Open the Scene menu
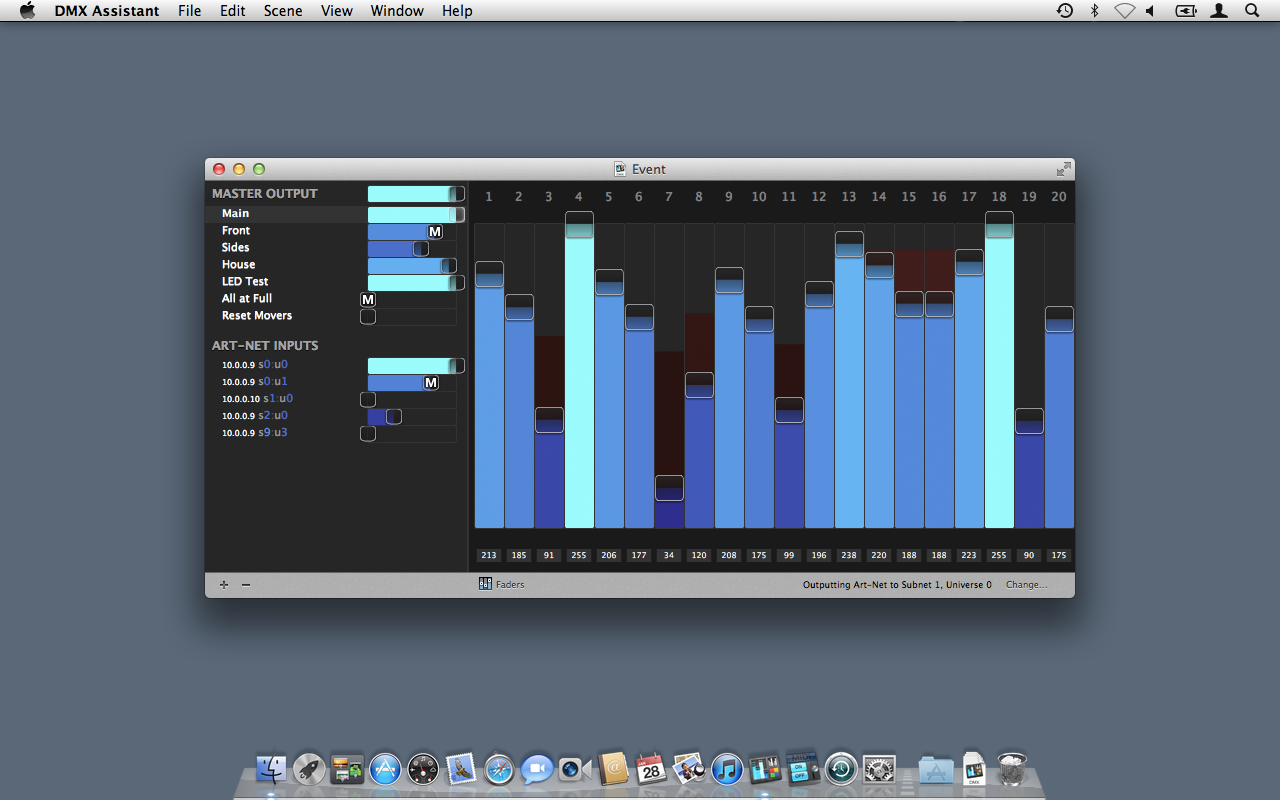Screen dimensions: 1280x800 [283, 11]
